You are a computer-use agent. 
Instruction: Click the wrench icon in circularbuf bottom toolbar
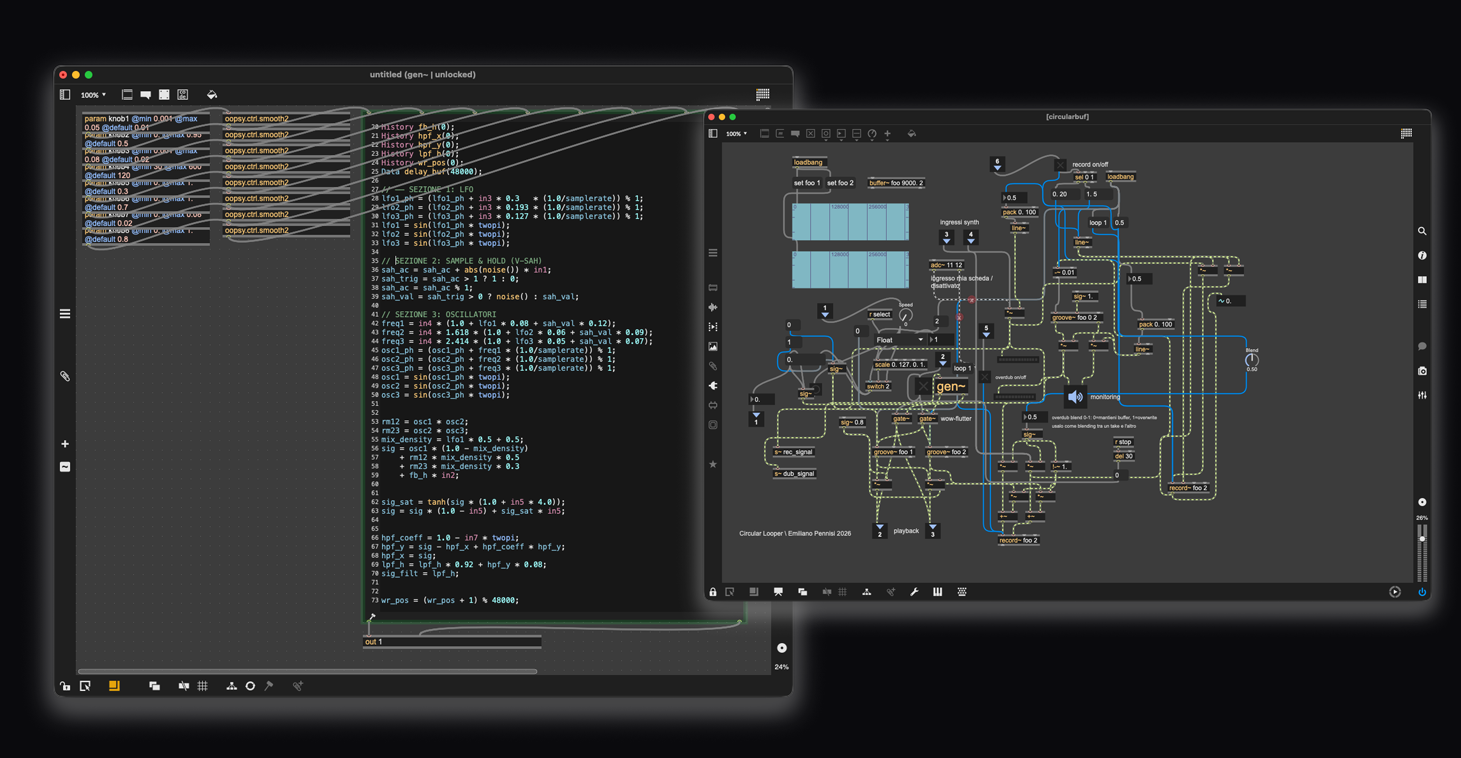[x=914, y=592]
